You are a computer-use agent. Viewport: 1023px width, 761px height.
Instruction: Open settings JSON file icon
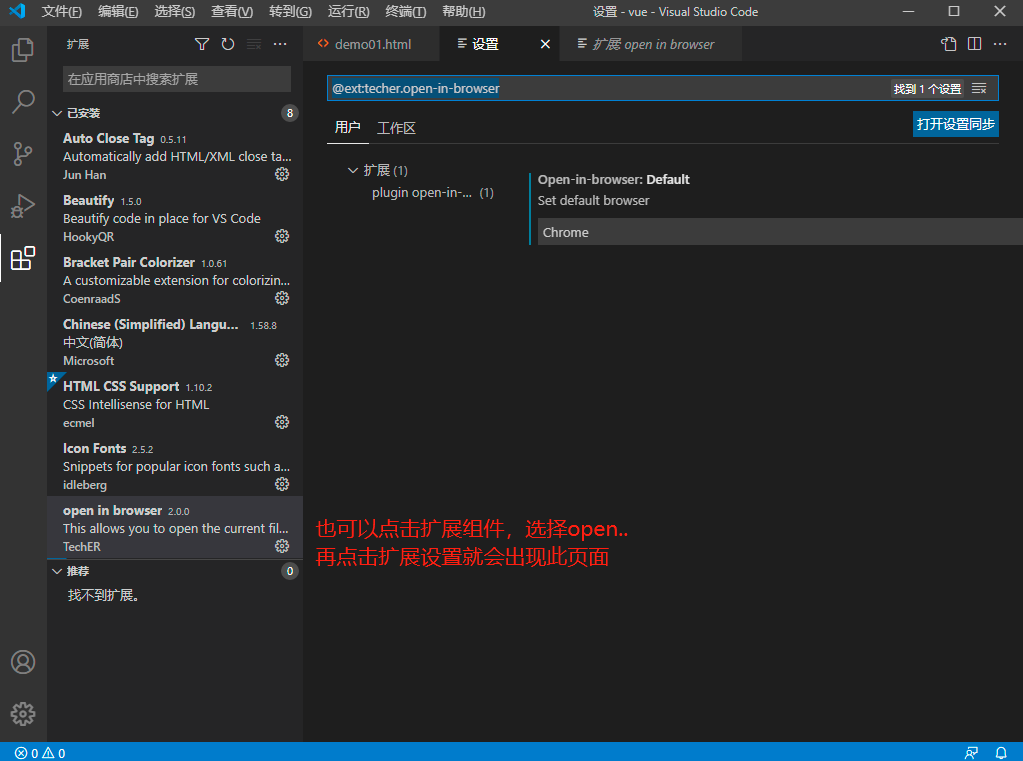(949, 44)
